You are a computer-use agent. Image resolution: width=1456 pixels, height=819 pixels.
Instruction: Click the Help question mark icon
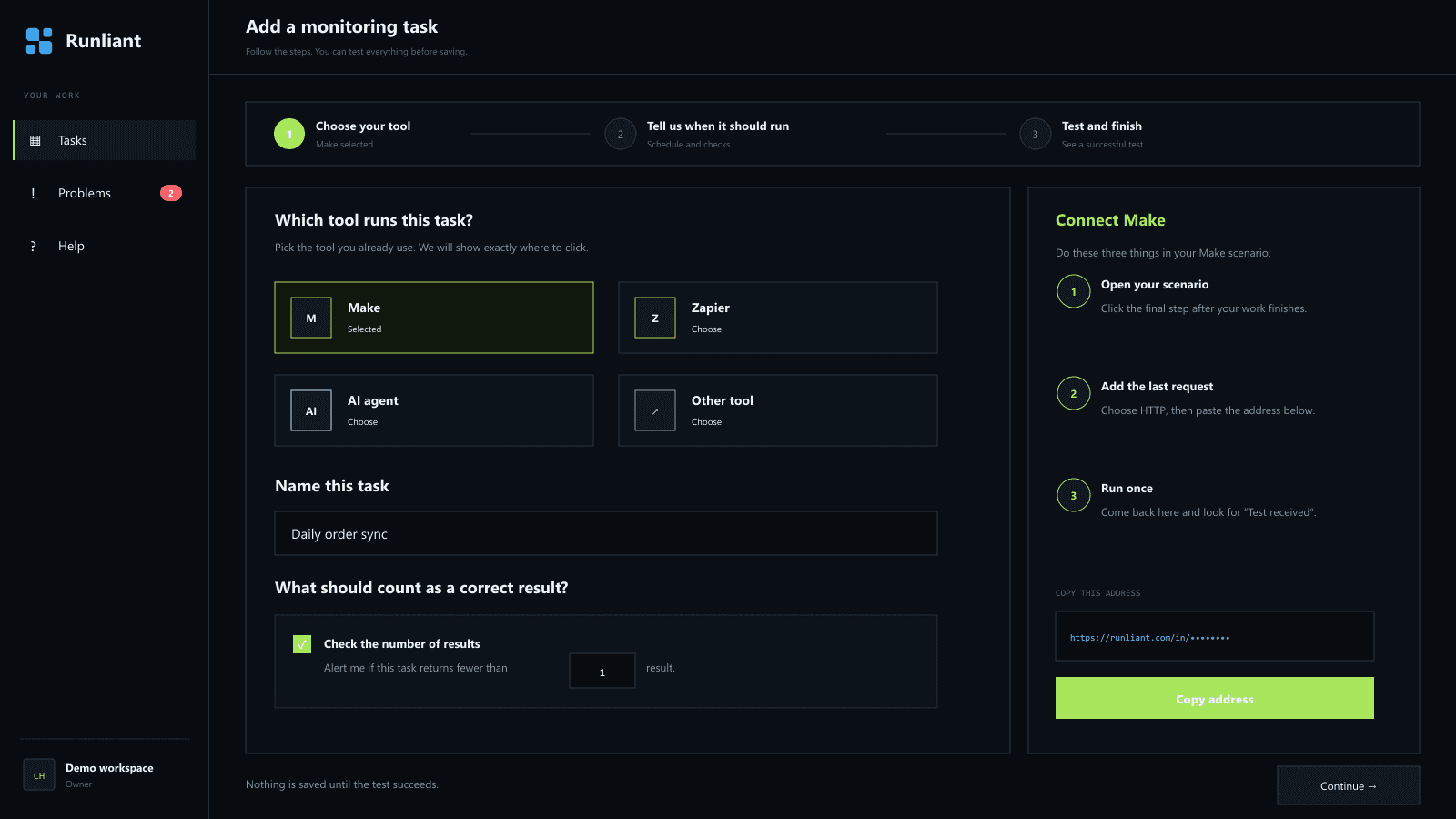(34, 246)
